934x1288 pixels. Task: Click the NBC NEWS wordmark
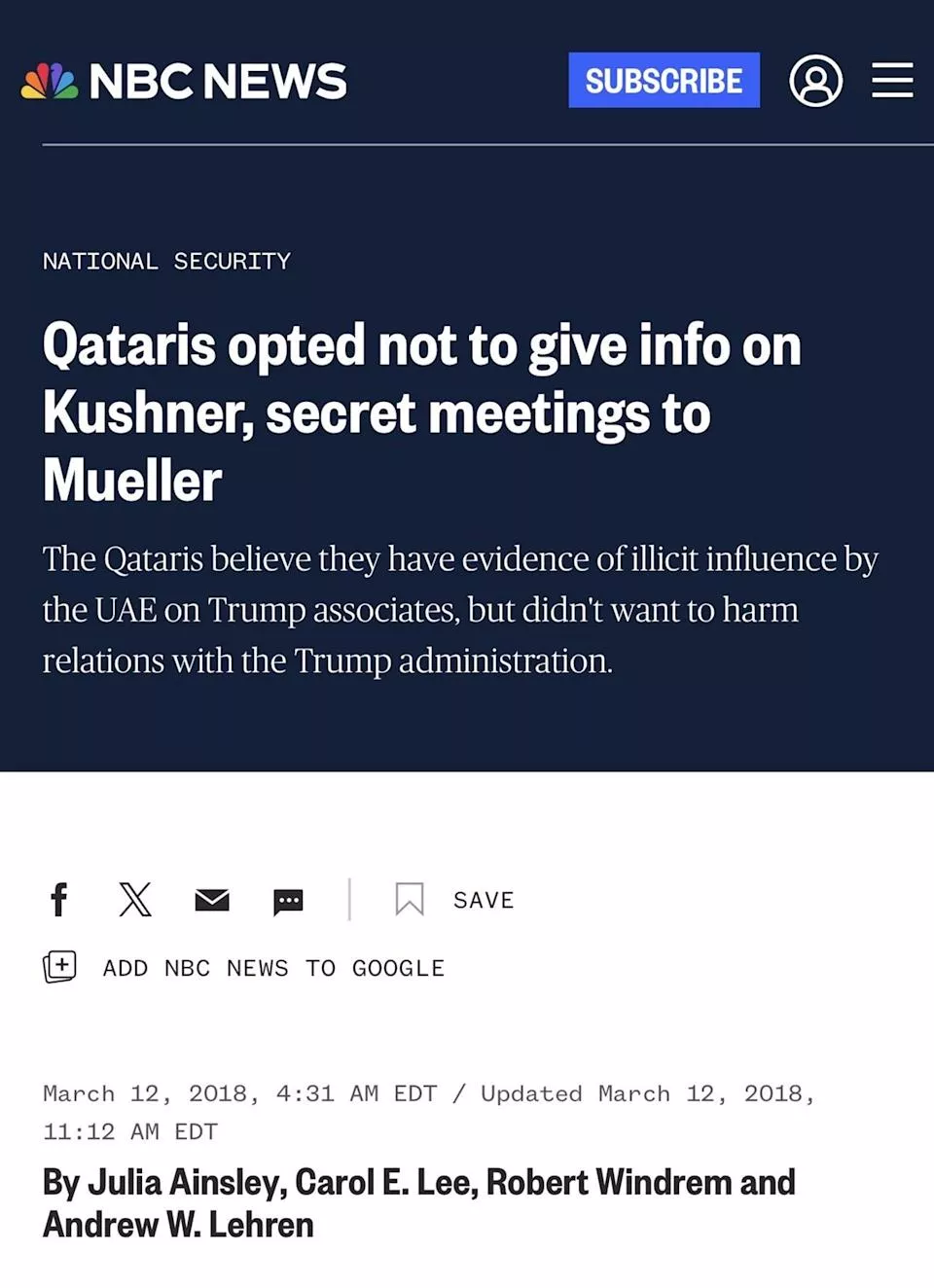[217, 82]
